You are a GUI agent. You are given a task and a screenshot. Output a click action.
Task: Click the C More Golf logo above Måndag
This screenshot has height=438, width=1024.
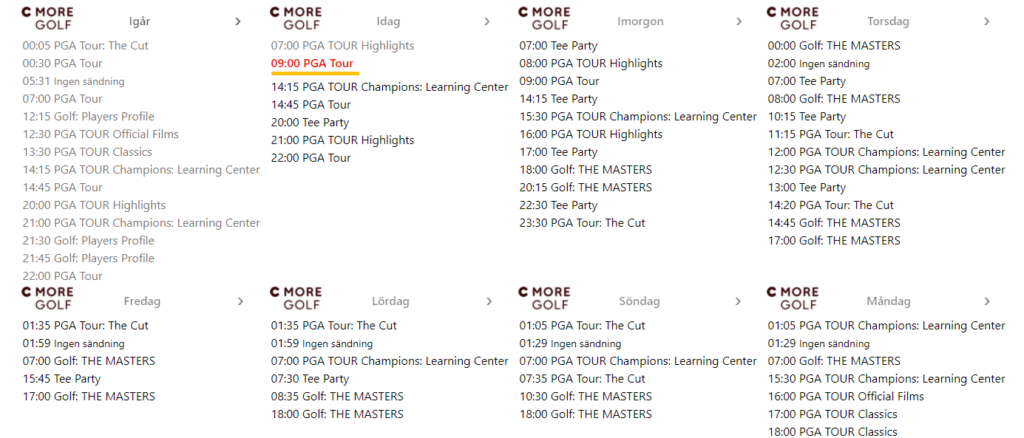pos(793,298)
